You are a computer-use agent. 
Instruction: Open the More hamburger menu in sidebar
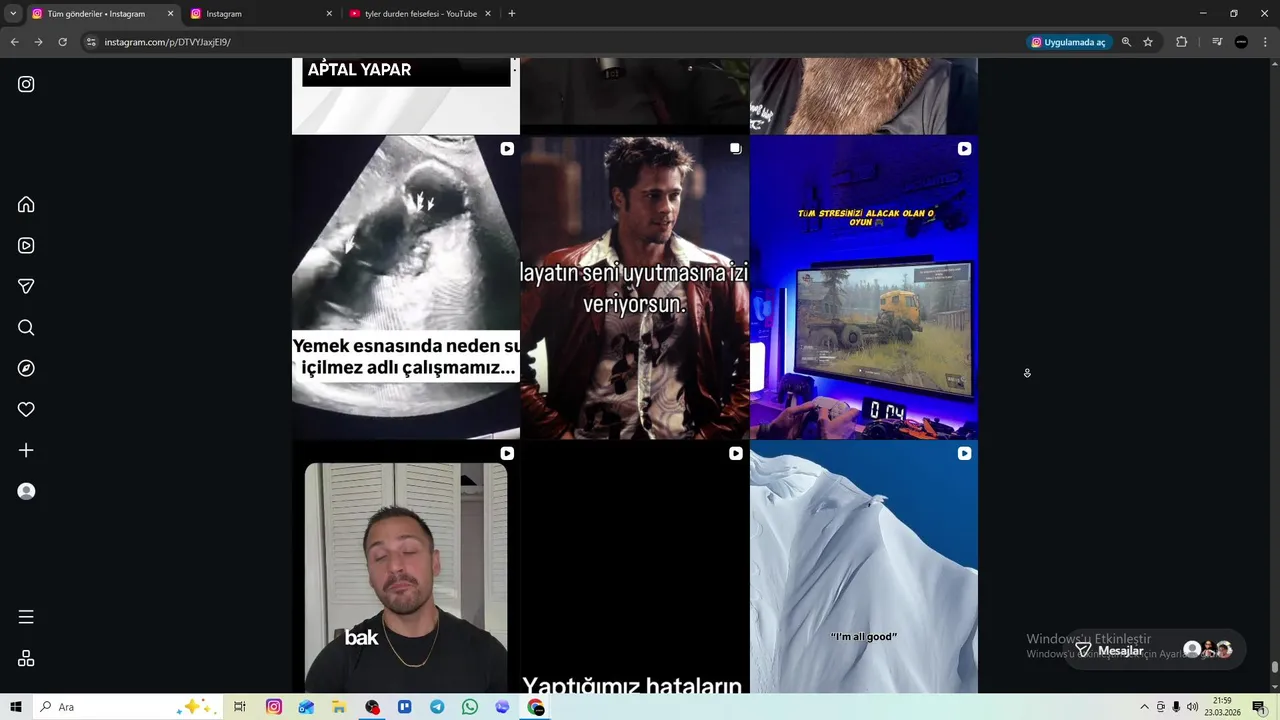coord(26,617)
